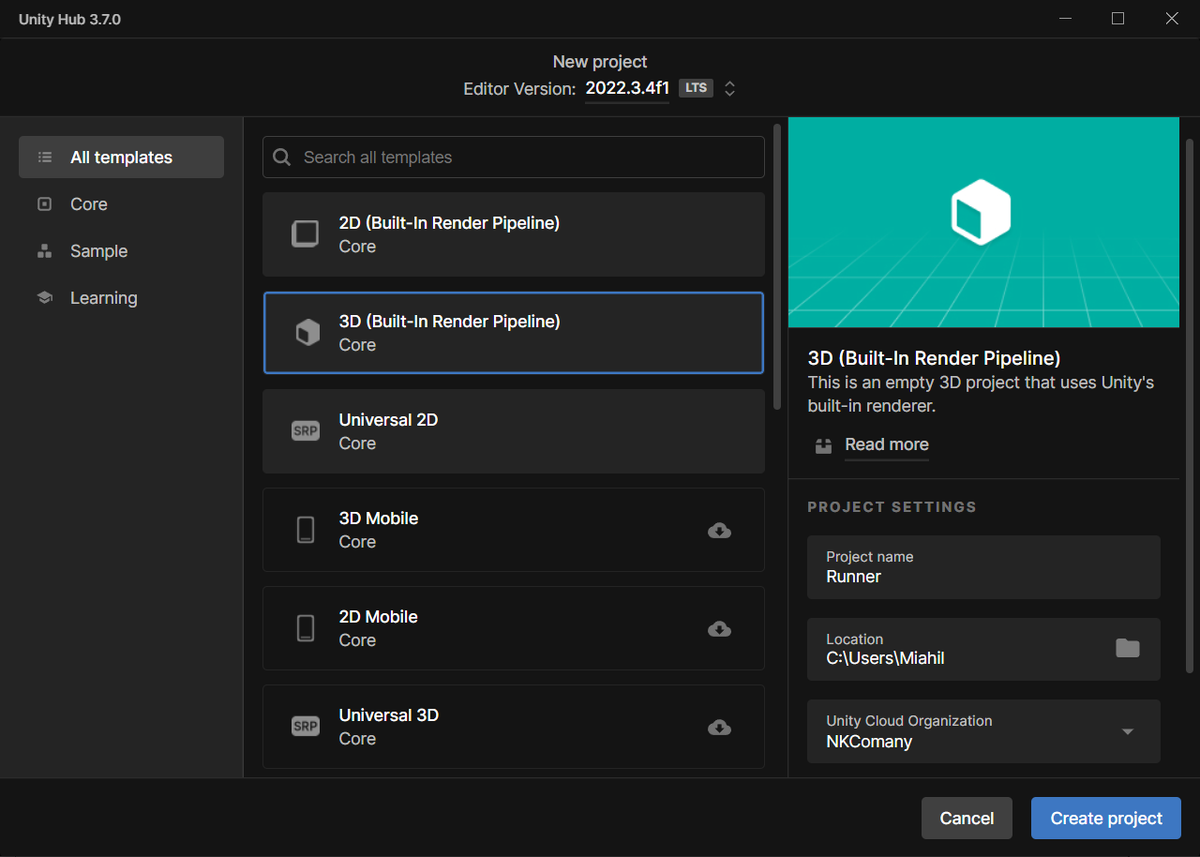Click the All templates list icon
Image resolution: width=1200 pixels, height=857 pixels.
tap(44, 157)
